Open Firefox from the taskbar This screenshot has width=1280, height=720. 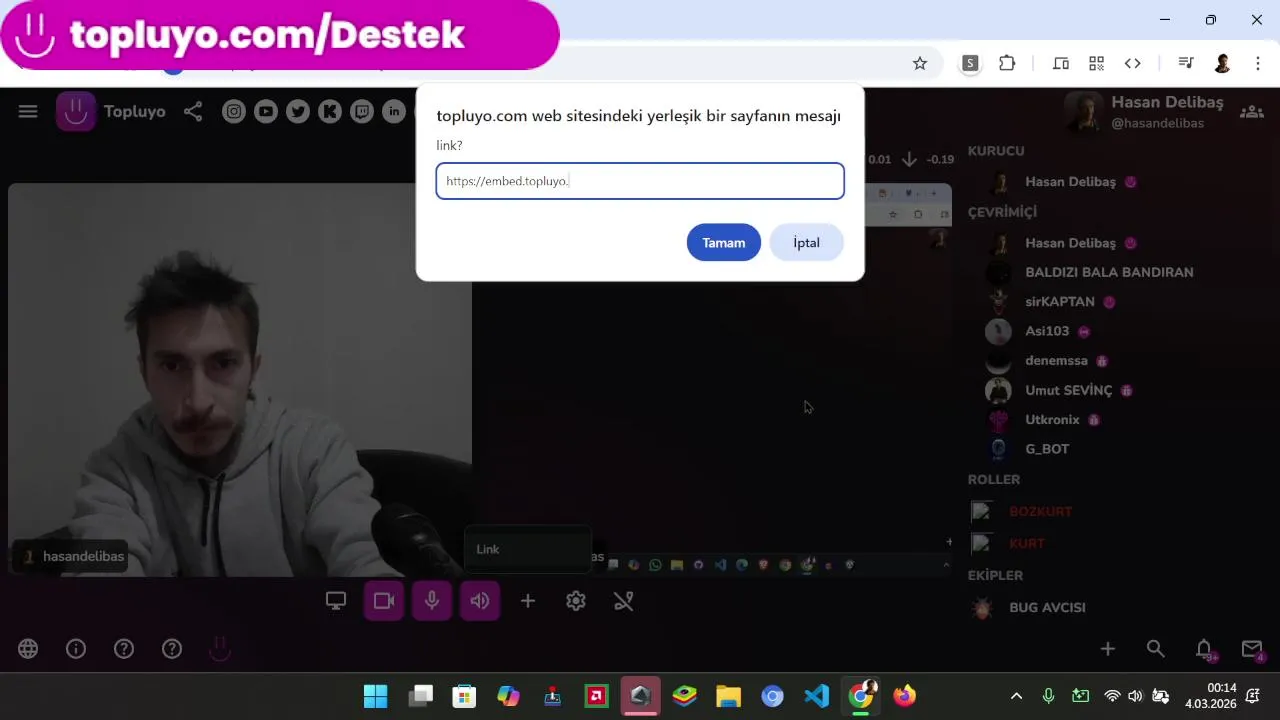(904, 696)
